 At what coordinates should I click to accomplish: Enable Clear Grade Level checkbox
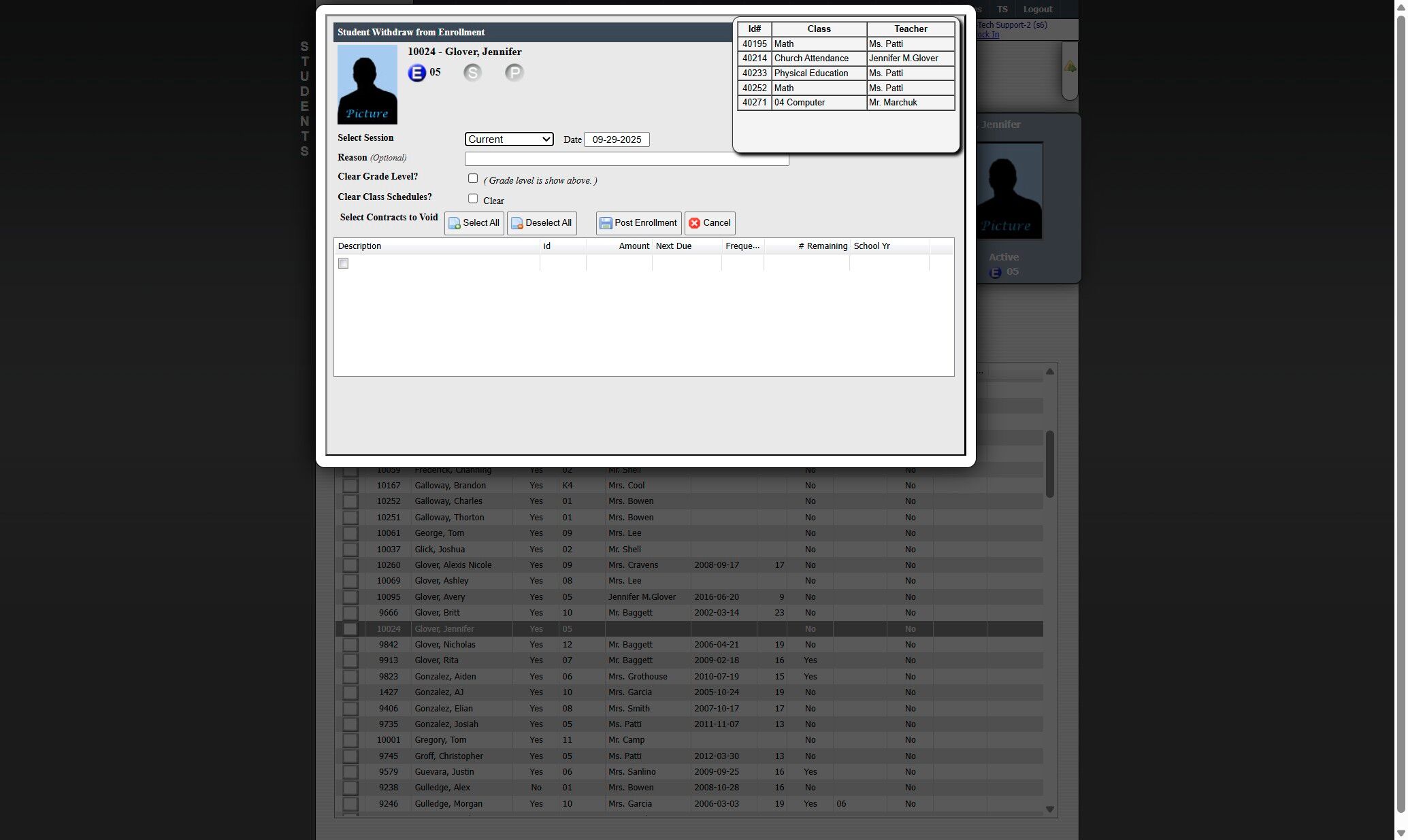click(x=473, y=178)
